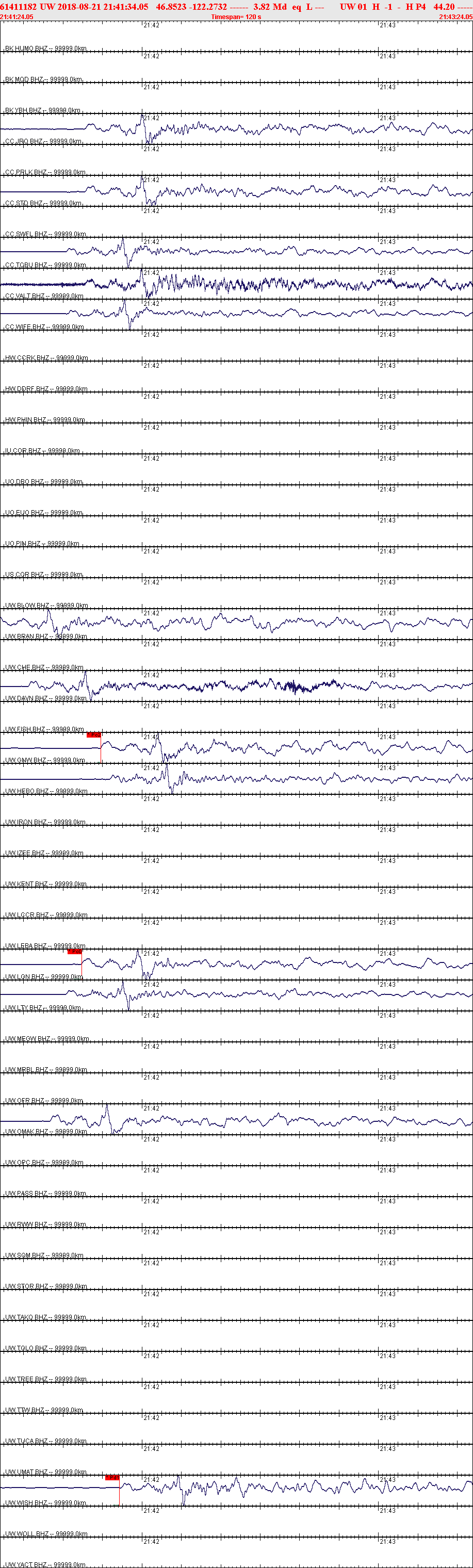Click the "UW.LEBA BHZ" station label
The image size is (473, 1568).
click(26, 946)
